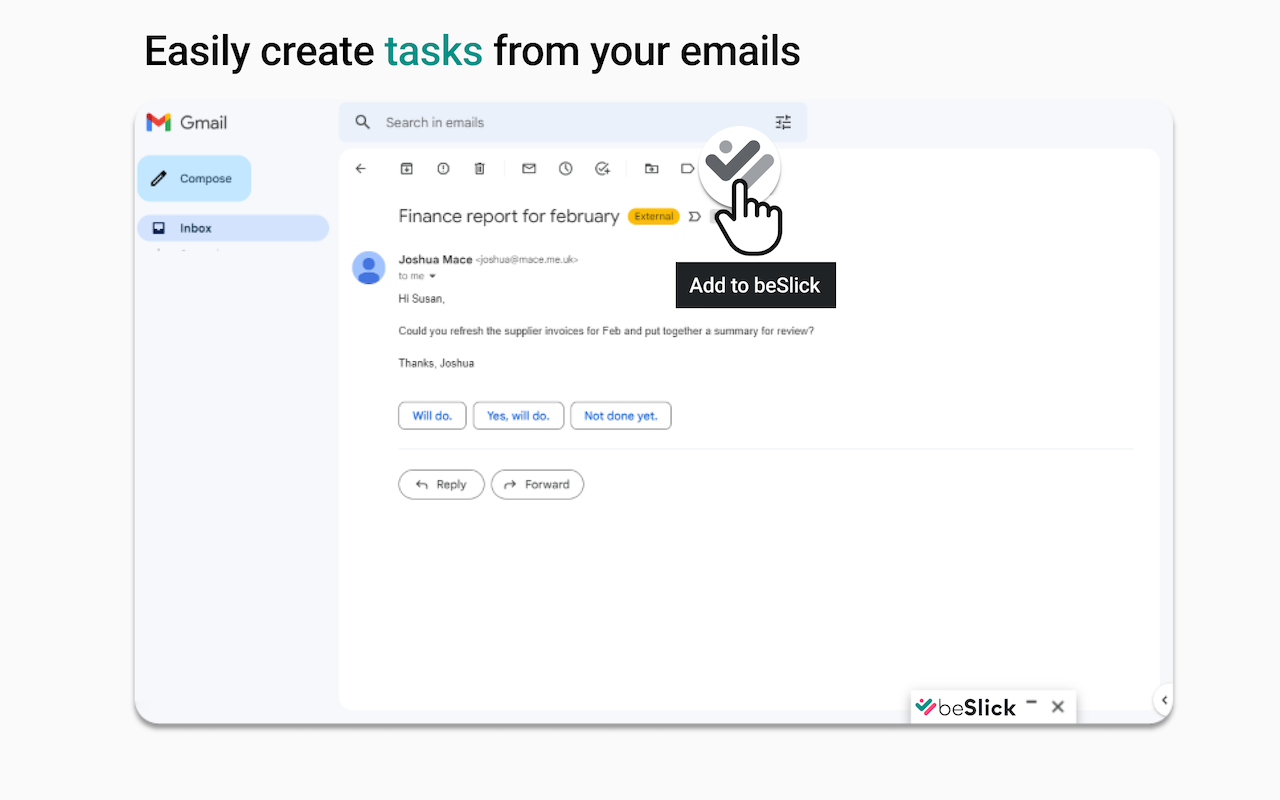This screenshot has height=800, width=1280.
Task: Forward the Finance report email
Action: 537,484
